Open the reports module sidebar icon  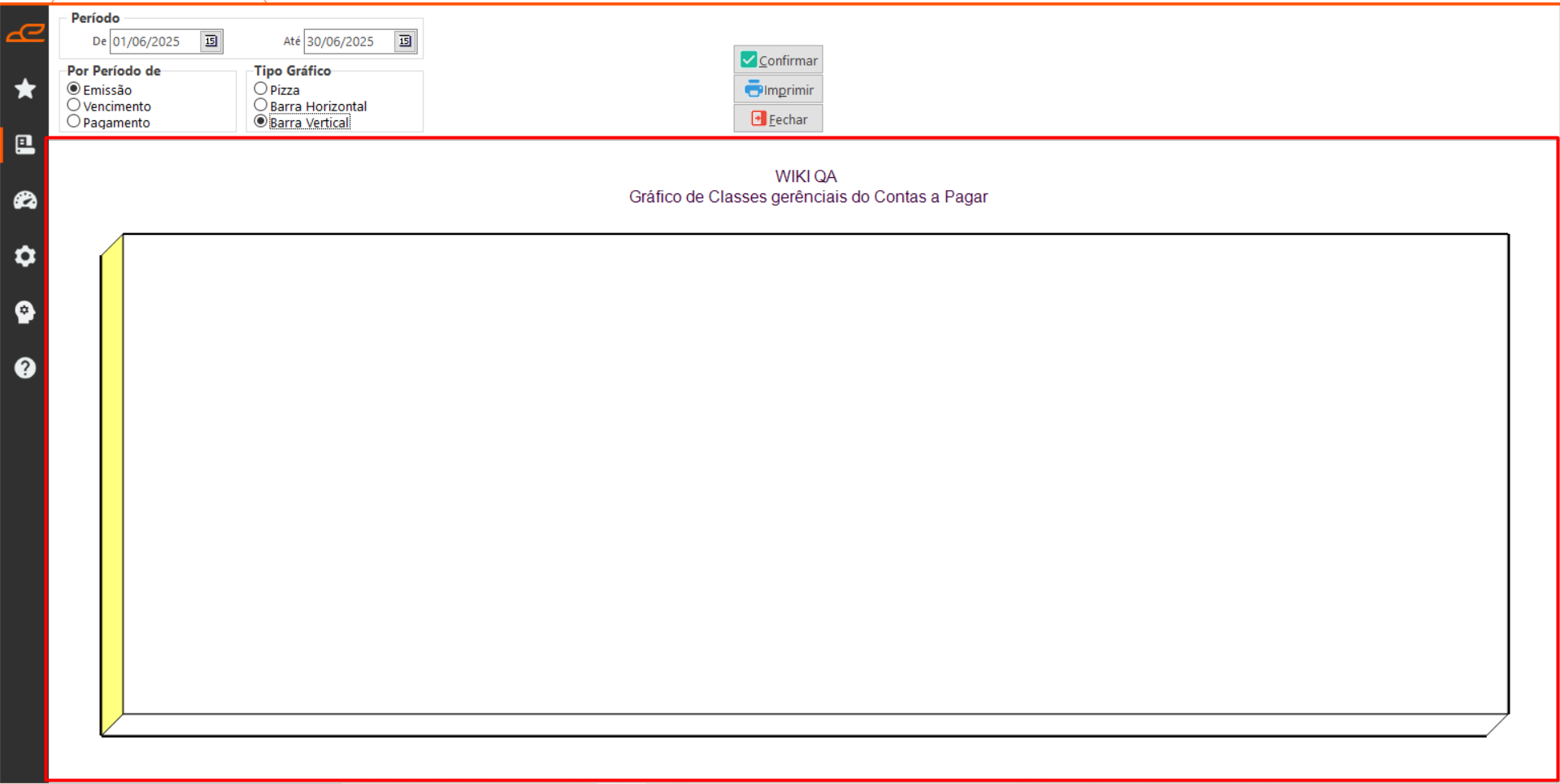click(x=25, y=145)
